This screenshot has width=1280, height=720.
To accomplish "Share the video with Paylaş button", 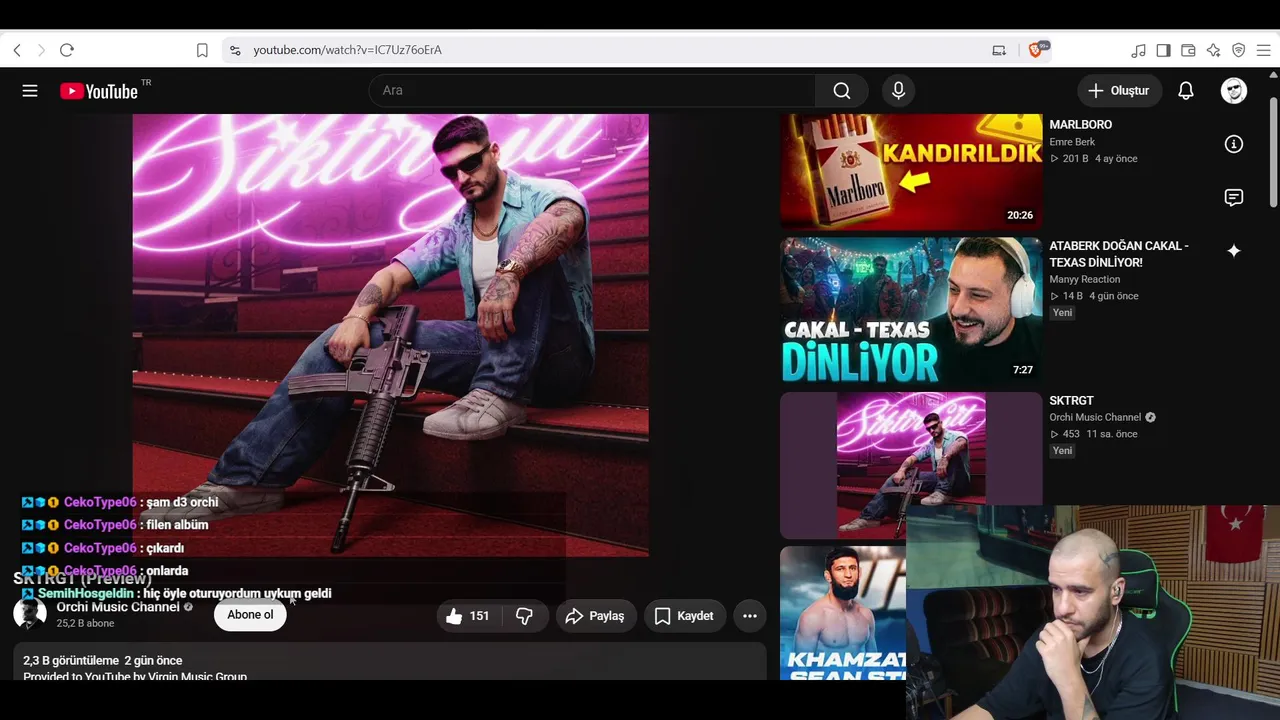I will point(595,616).
